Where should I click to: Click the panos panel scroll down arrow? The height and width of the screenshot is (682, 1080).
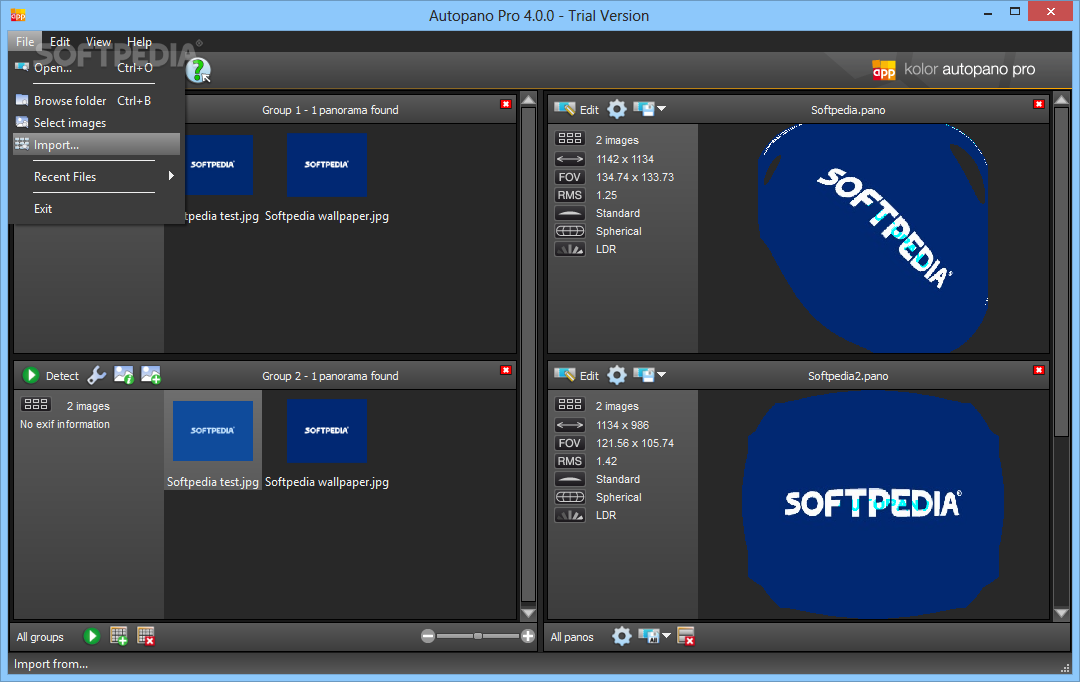click(x=1061, y=613)
